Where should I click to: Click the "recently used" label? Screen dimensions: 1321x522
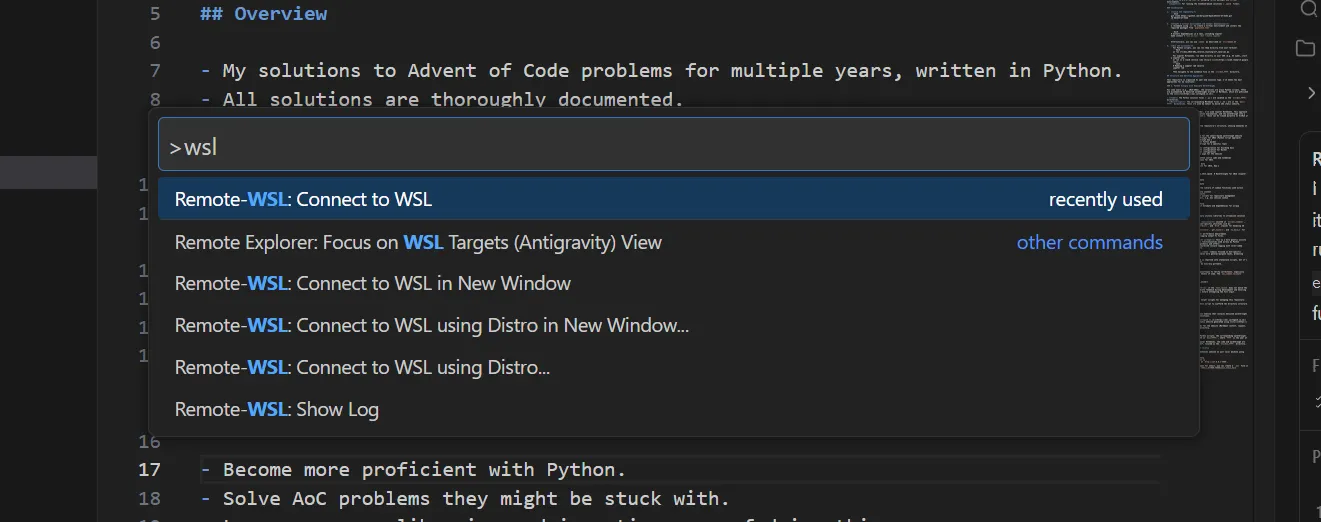pos(1105,199)
